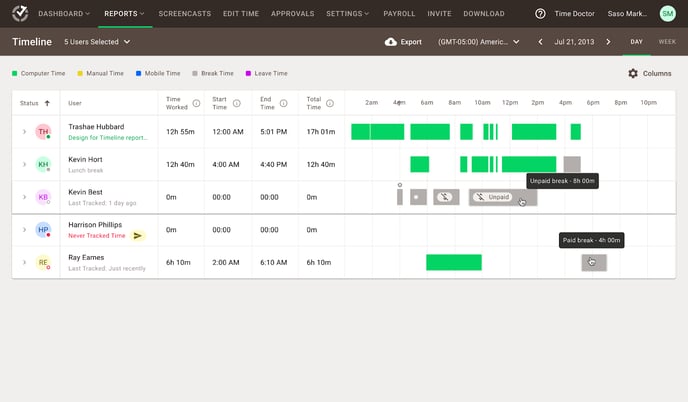
Task: Click Time Worked info icon
Action: (x=196, y=103)
